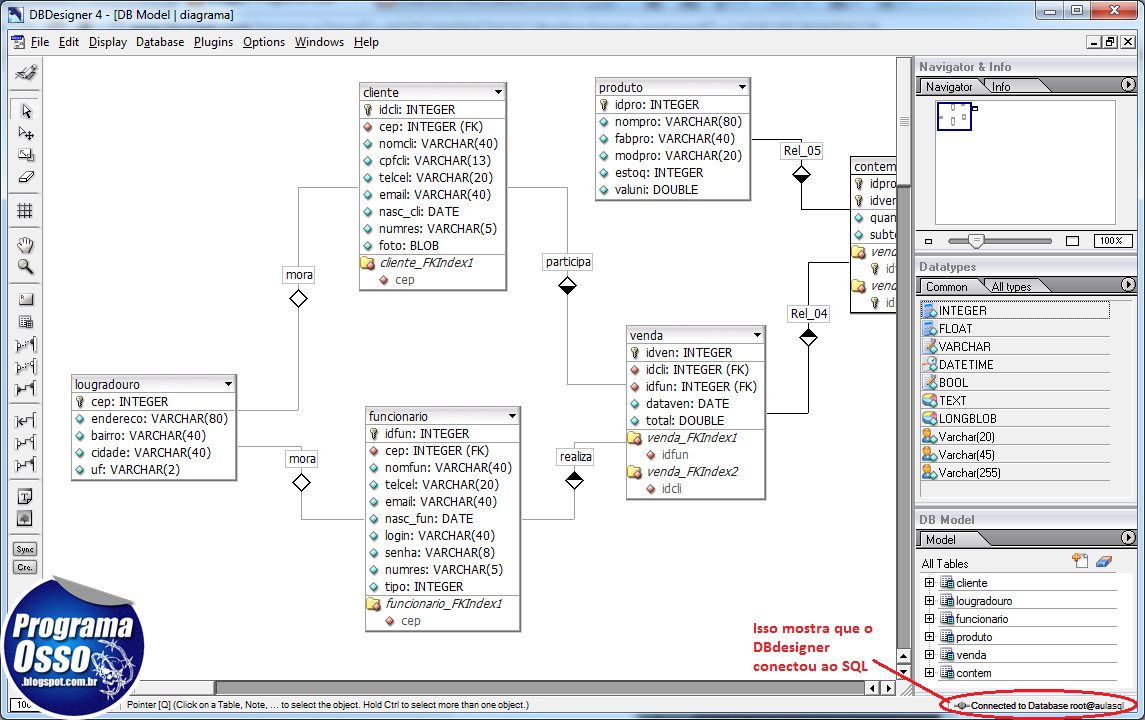Click the small zoom-out box beside the slider
This screenshot has width=1145, height=720.
(x=929, y=241)
